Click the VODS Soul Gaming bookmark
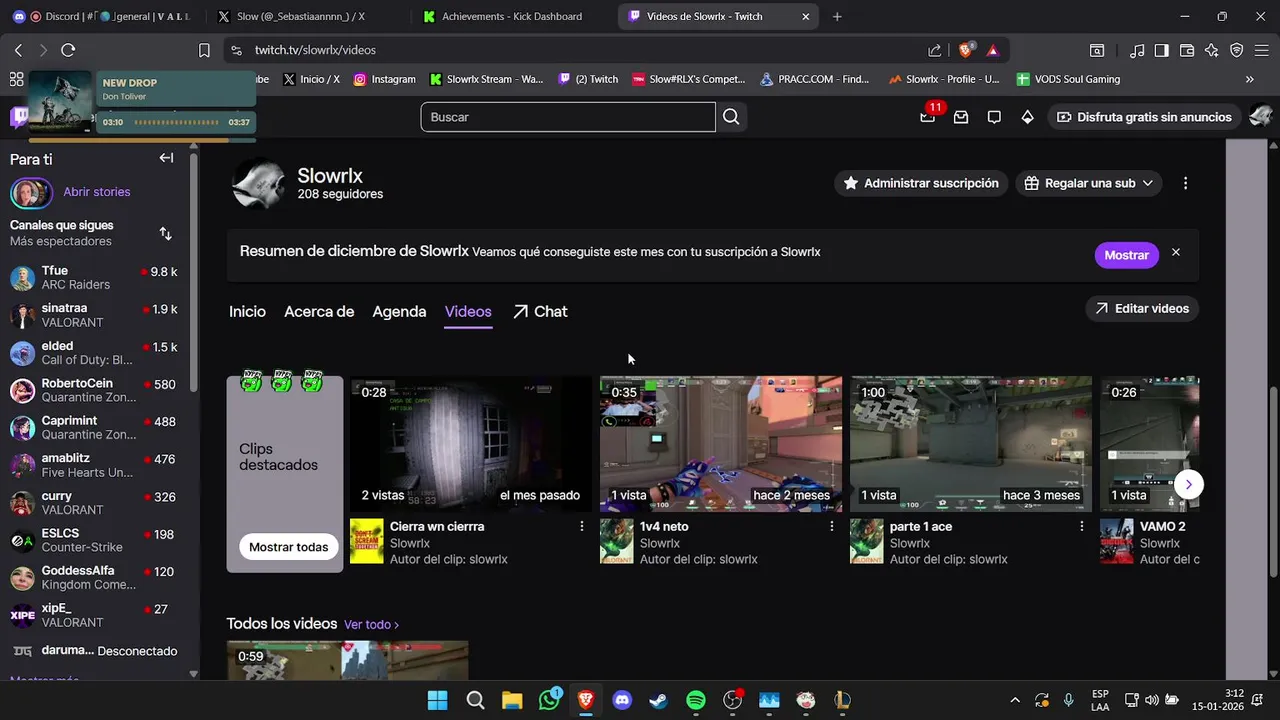 click(x=1068, y=79)
